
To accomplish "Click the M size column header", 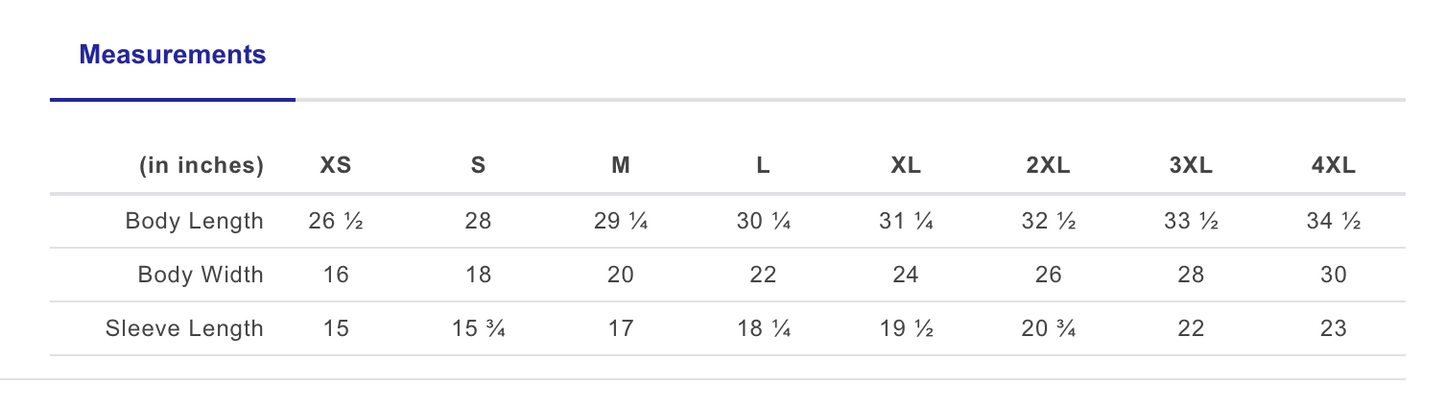I will (620, 166).
